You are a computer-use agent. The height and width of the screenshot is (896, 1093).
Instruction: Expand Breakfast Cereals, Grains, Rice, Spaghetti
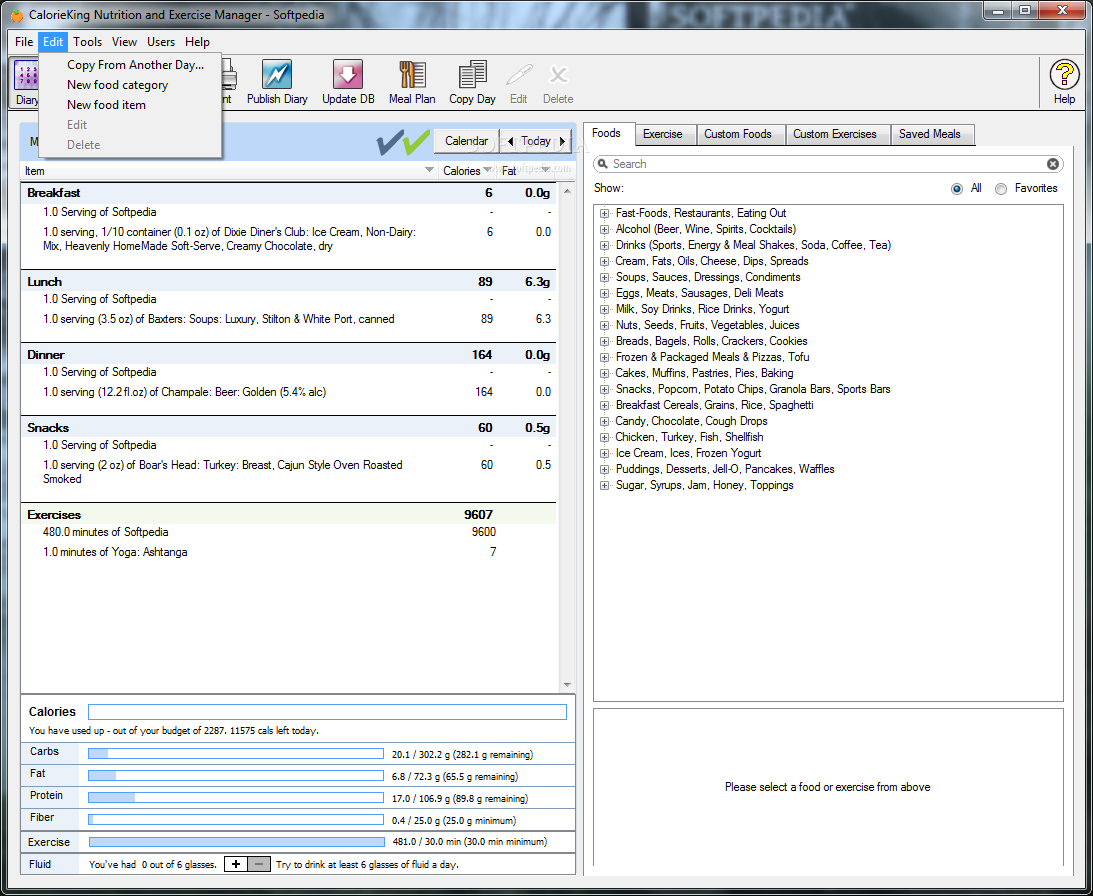coord(604,406)
